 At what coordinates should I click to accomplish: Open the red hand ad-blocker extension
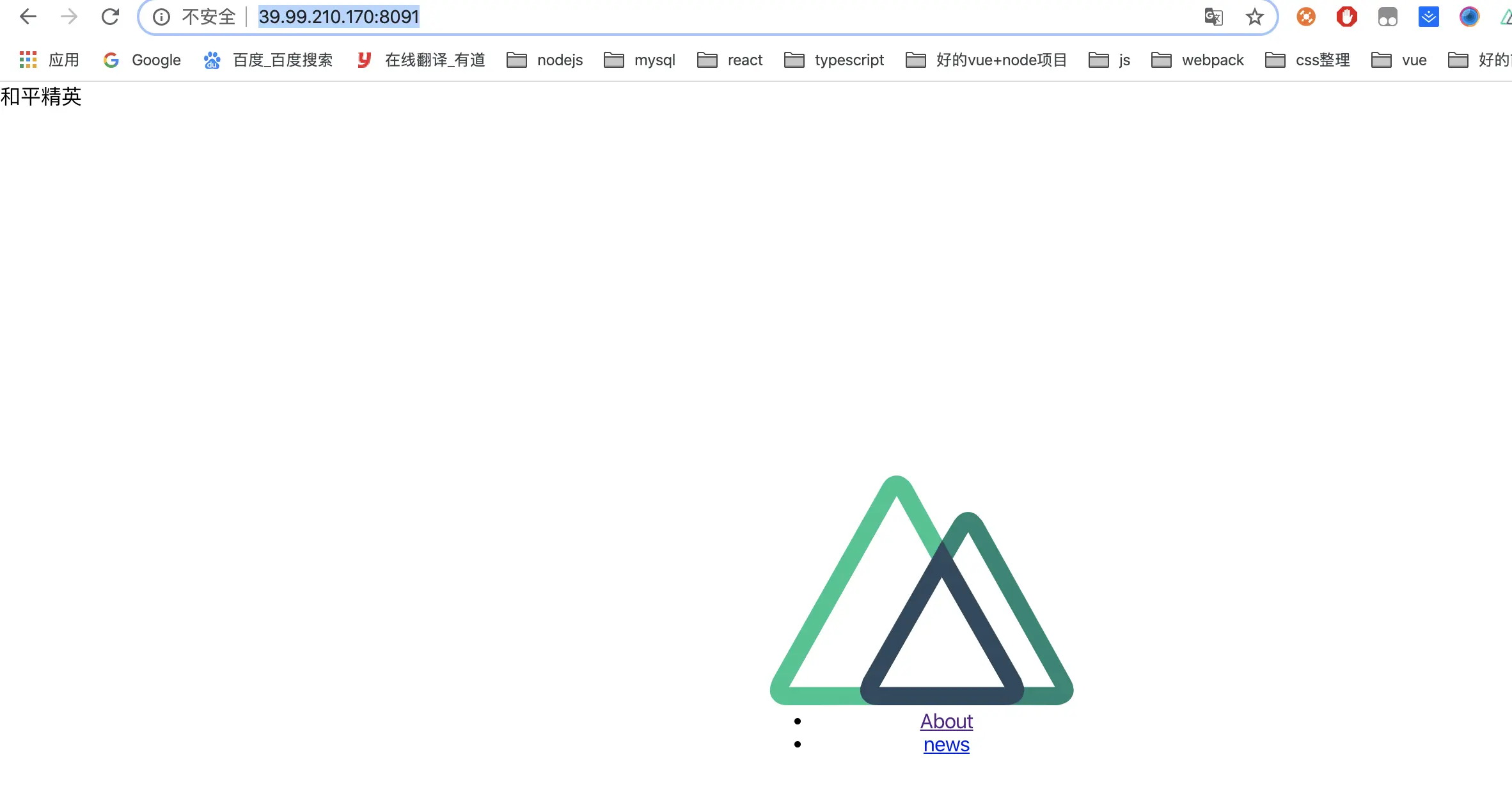coord(1346,17)
